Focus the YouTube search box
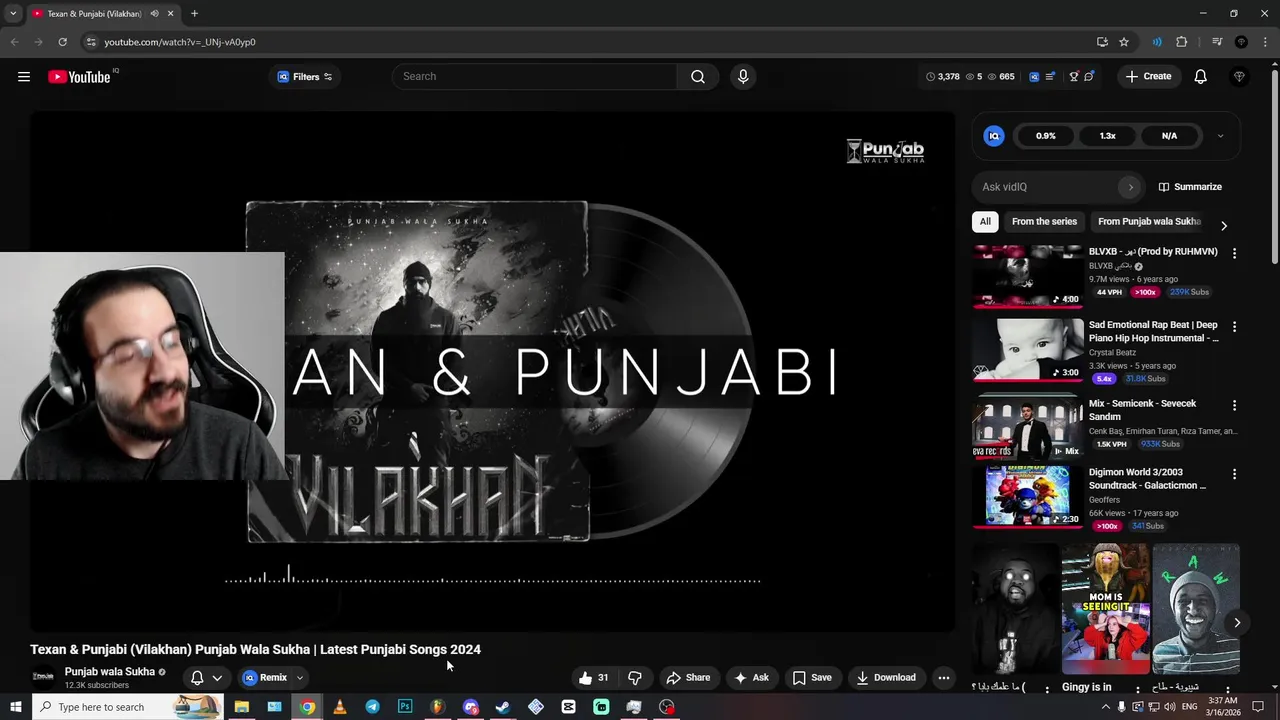Screen dimensions: 1280x720 coord(535,77)
